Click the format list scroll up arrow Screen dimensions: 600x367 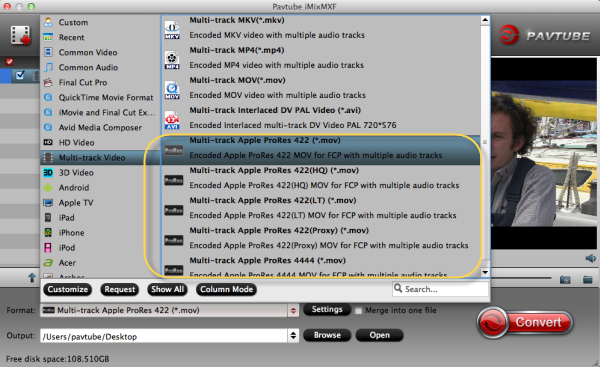click(485, 20)
